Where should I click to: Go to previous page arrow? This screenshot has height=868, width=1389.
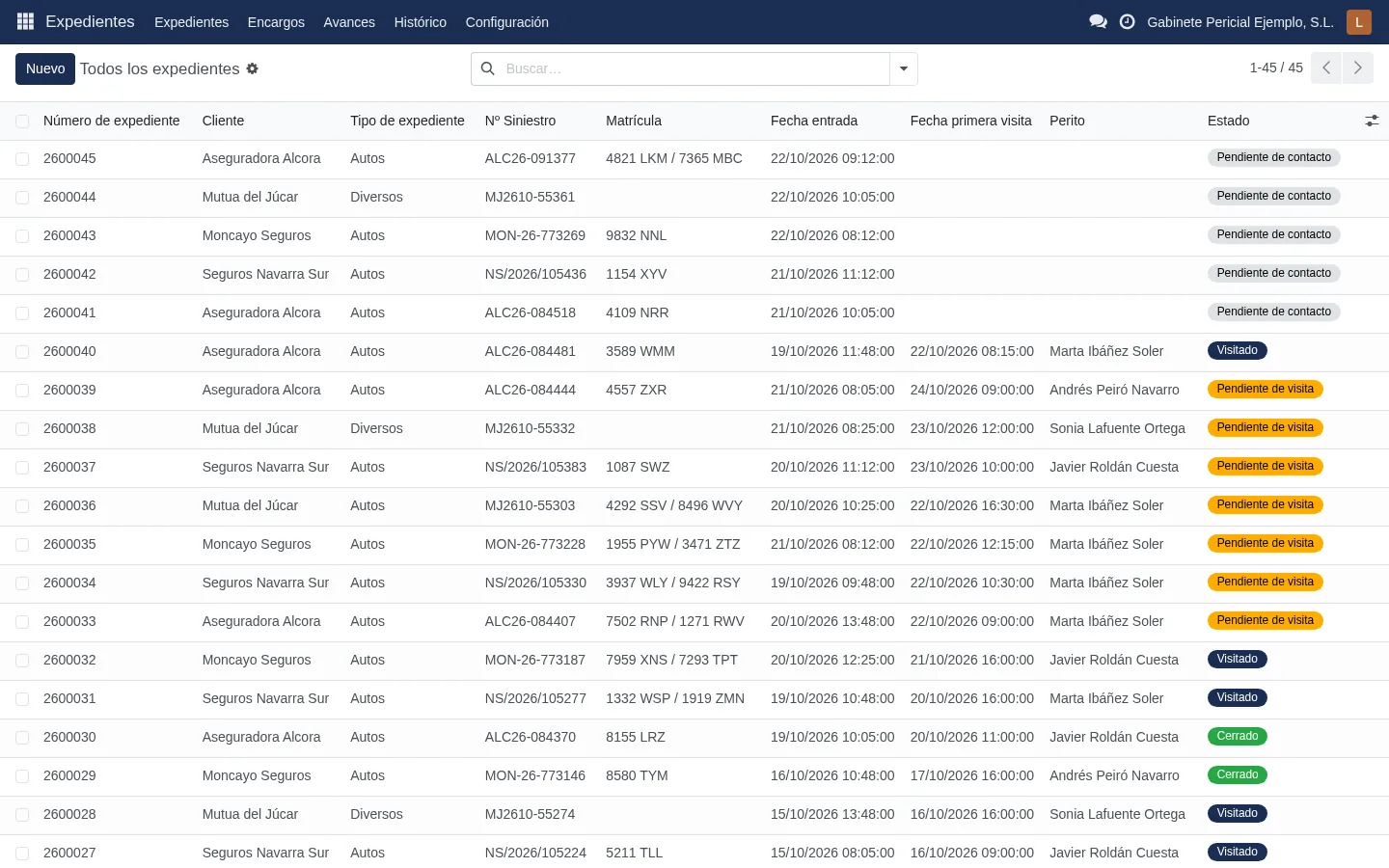tap(1326, 68)
